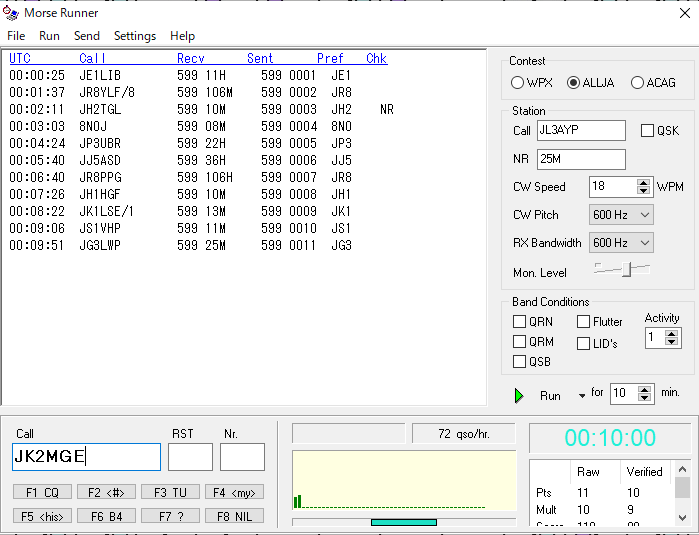The image size is (699, 535).
Task: Click the 72 qso/hr rate display
Action: coord(464,434)
